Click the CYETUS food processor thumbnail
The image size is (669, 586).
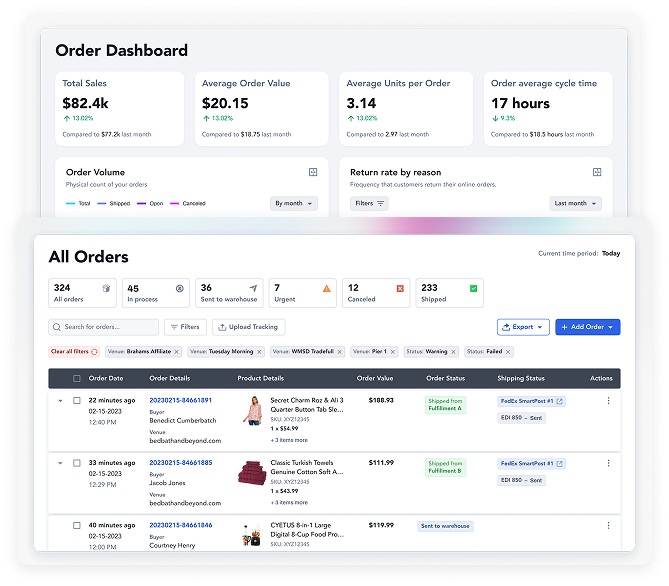coord(252,535)
